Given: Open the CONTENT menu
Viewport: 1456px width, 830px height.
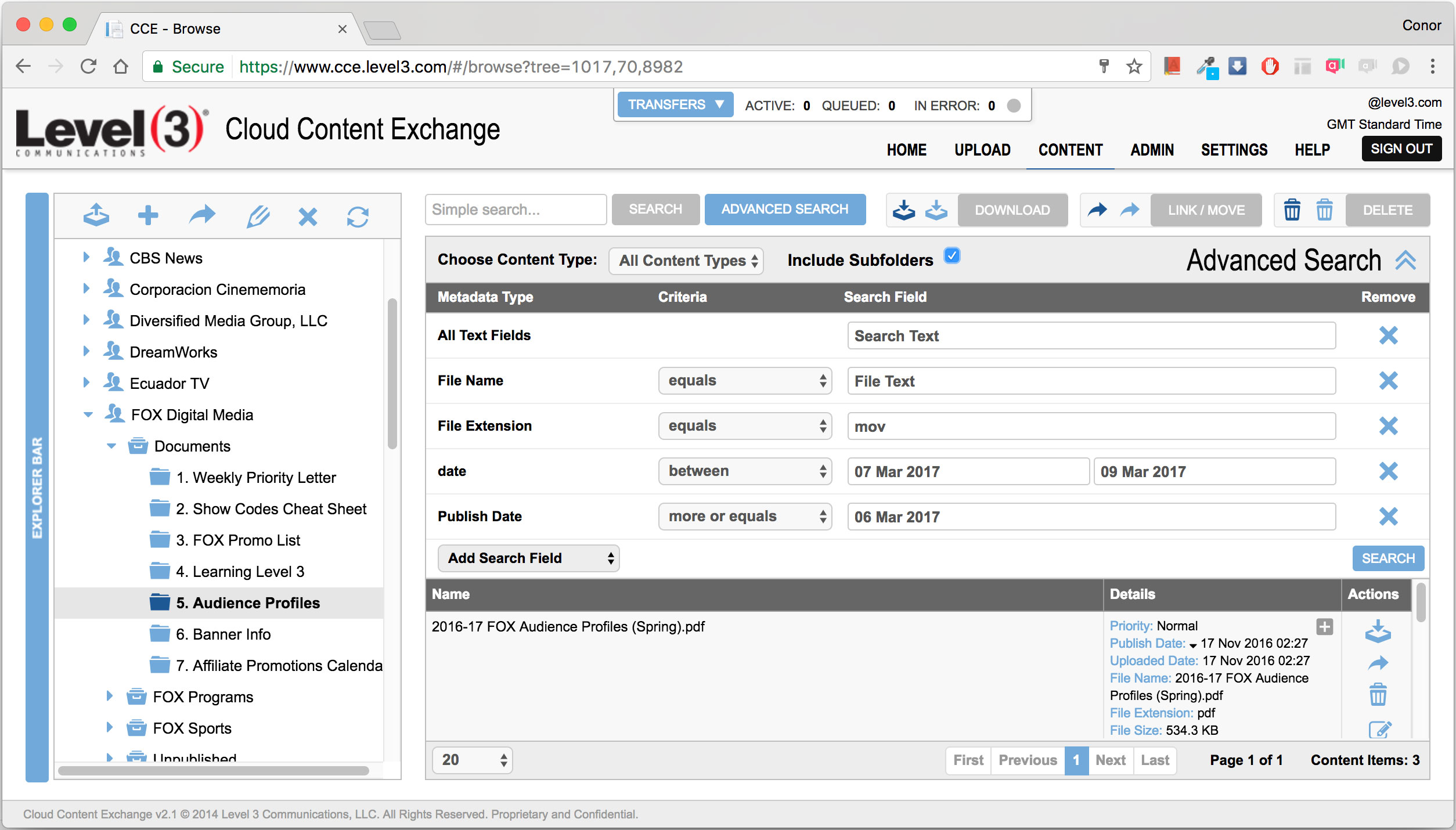Looking at the screenshot, I should coord(1071,150).
